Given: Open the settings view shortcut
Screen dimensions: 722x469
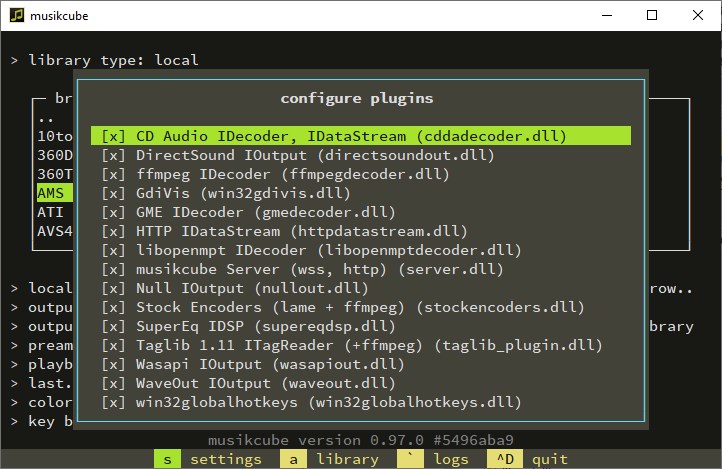Looking at the screenshot, I should (x=208, y=460).
